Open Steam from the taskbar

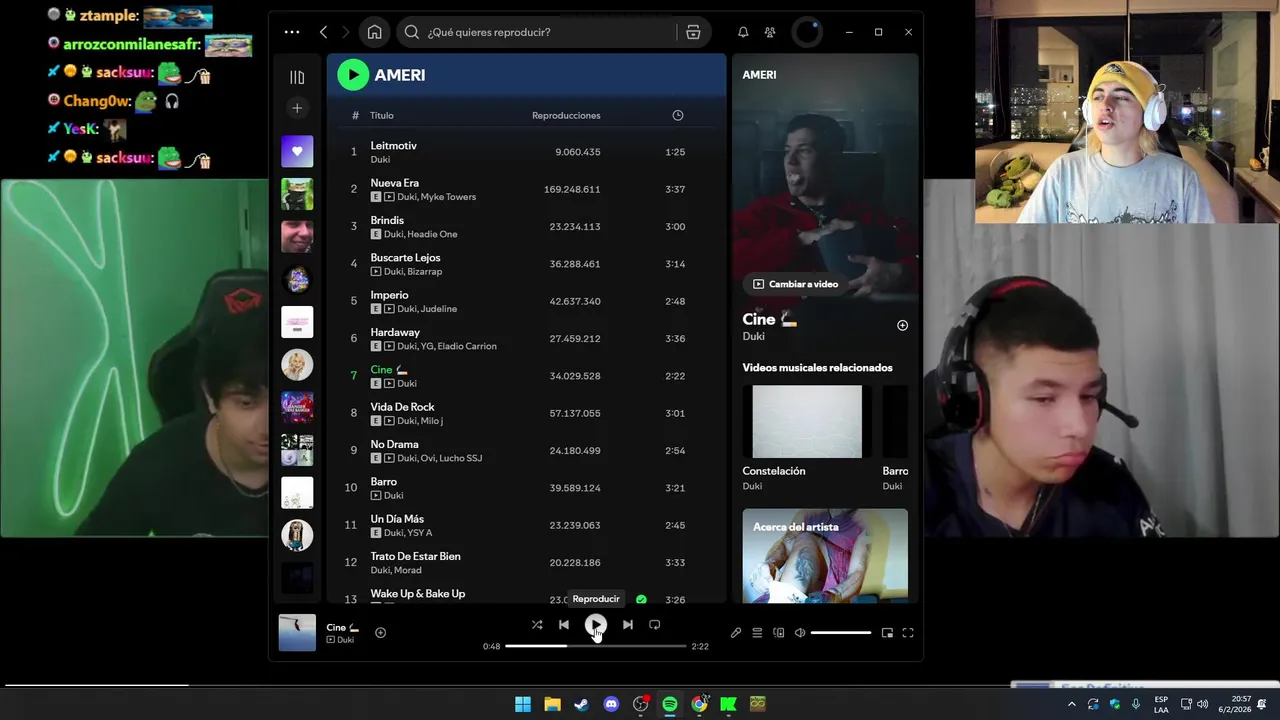(x=581, y=704)
